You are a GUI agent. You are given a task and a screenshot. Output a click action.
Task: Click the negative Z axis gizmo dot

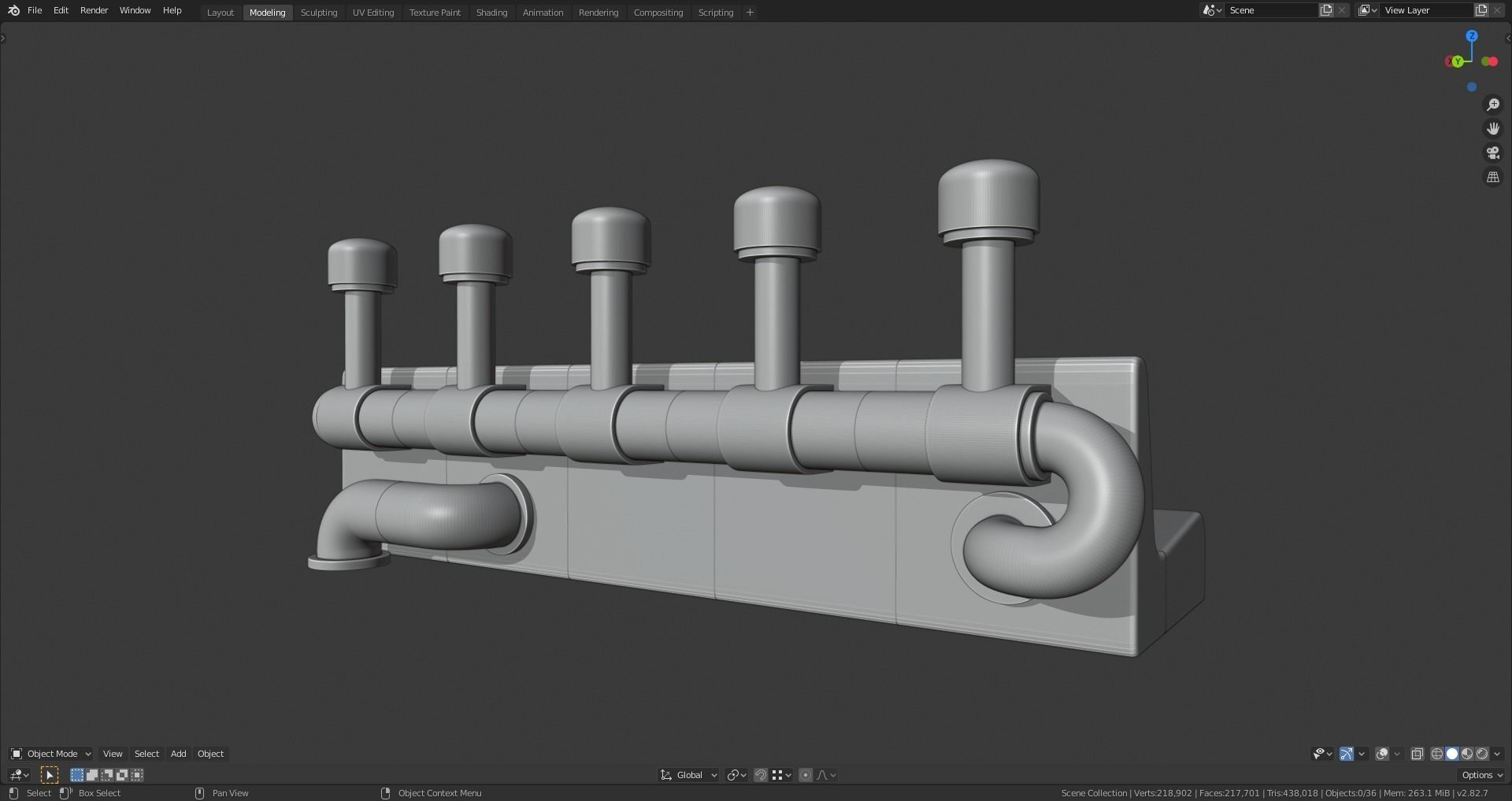coord(1472,87)
